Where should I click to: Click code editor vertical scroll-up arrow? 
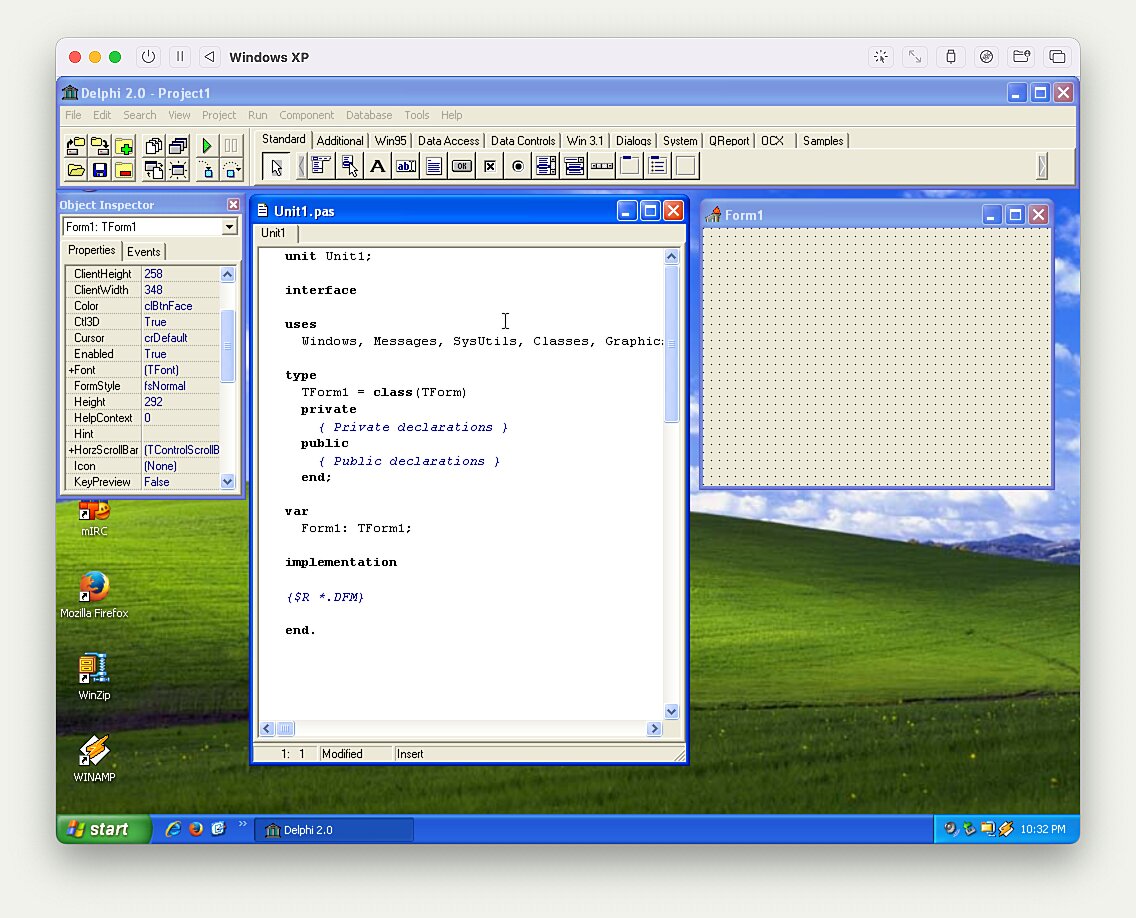(x=672, y=256)
